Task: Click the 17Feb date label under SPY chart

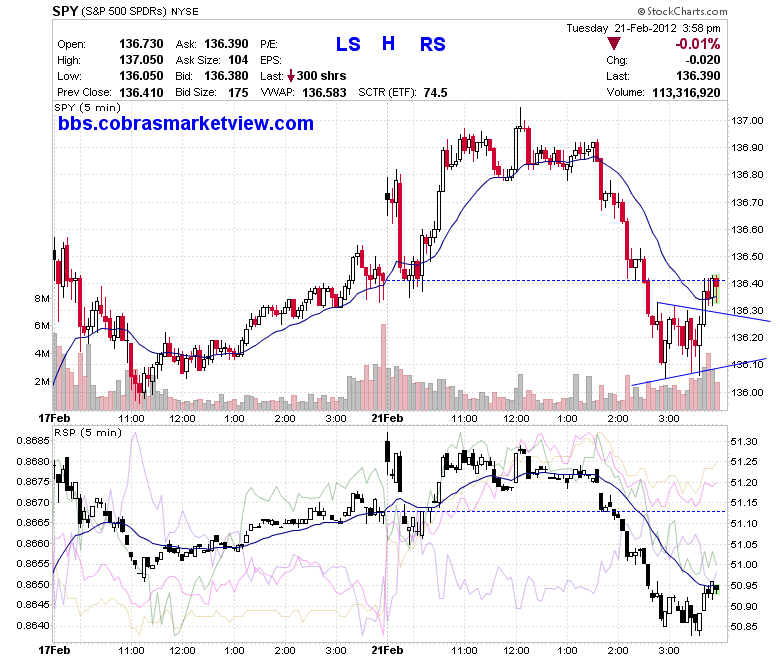Action: 54,418
